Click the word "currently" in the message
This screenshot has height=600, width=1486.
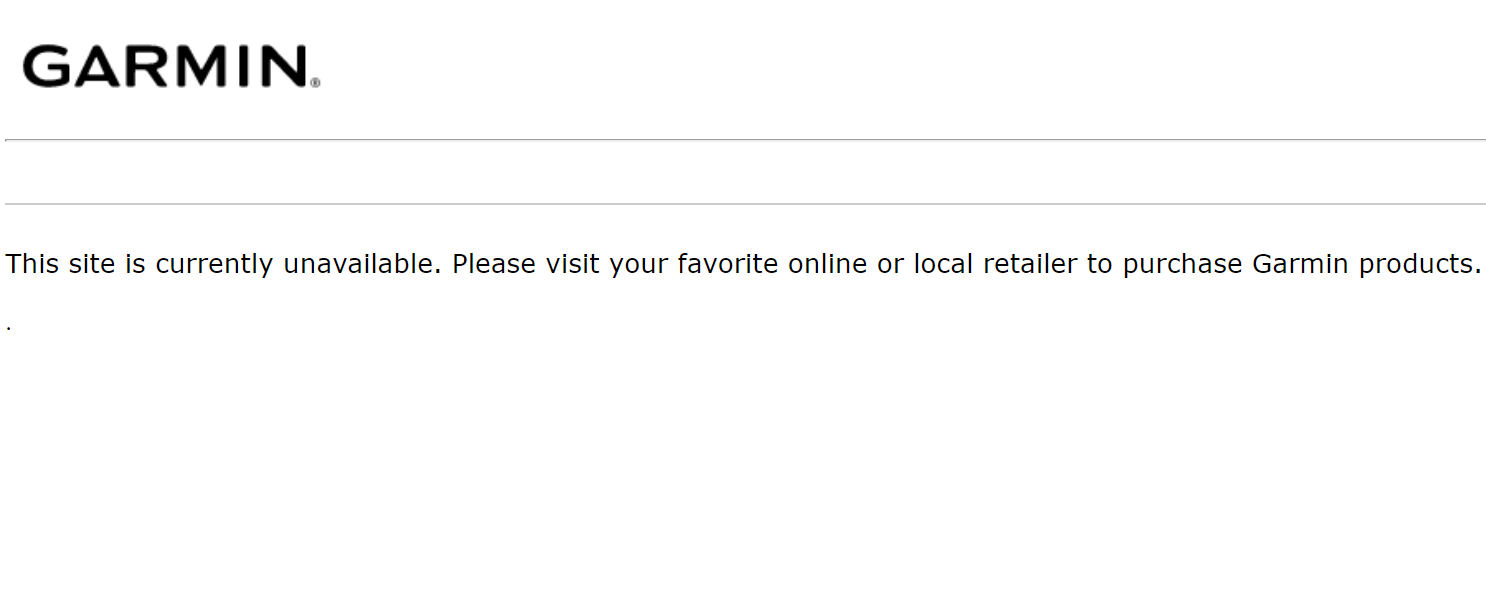point(214,265)
